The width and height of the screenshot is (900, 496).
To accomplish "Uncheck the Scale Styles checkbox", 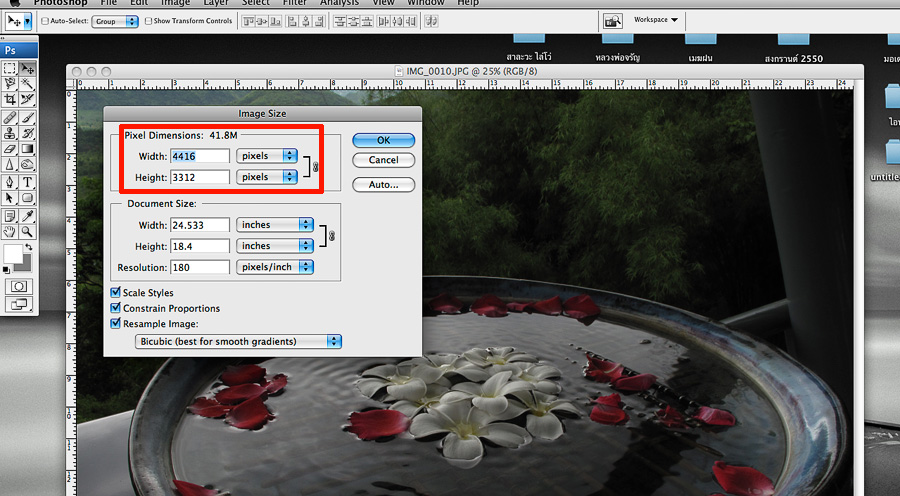I will (115, 293).
